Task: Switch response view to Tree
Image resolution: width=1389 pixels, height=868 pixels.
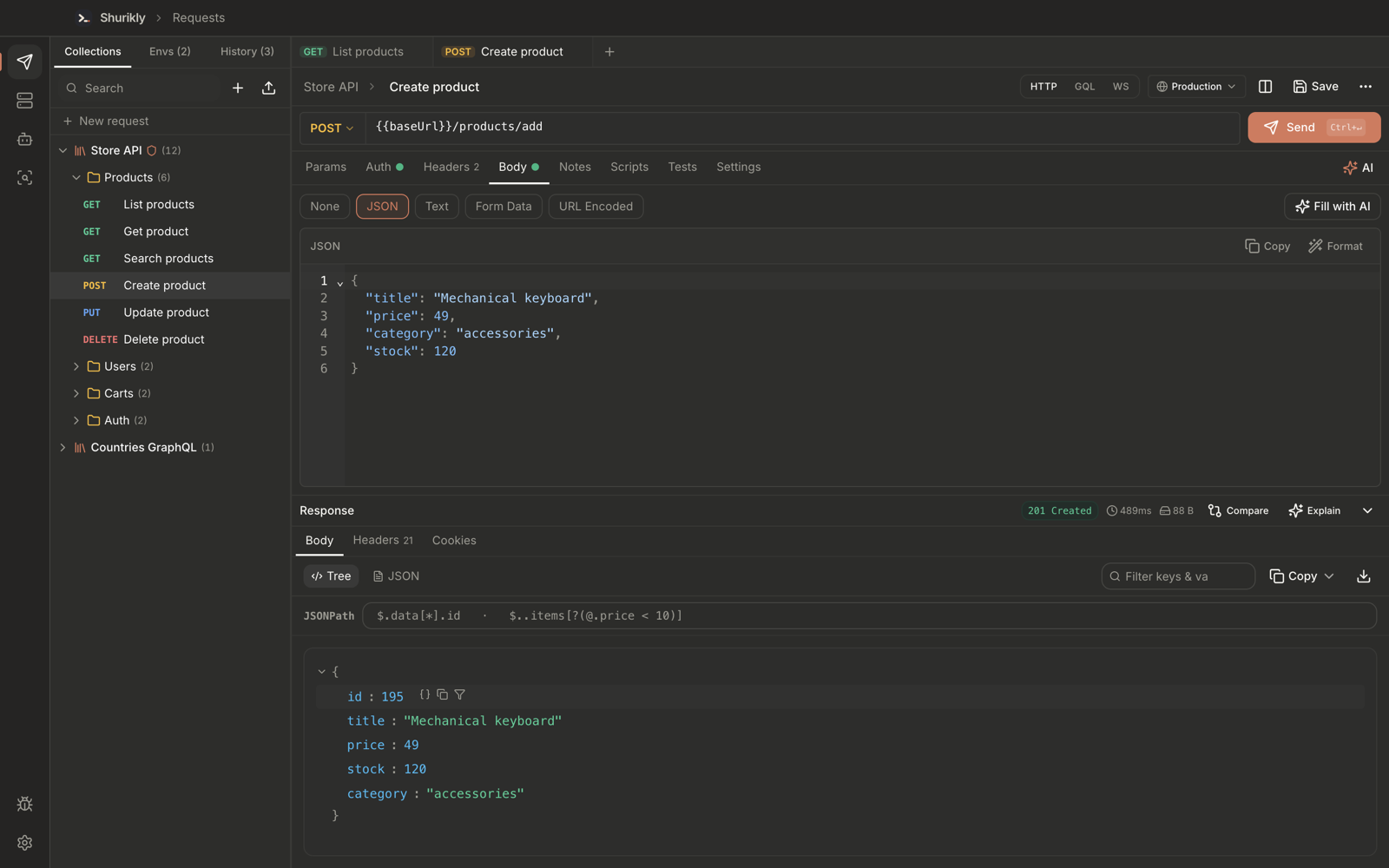Action: pos(331,576)
